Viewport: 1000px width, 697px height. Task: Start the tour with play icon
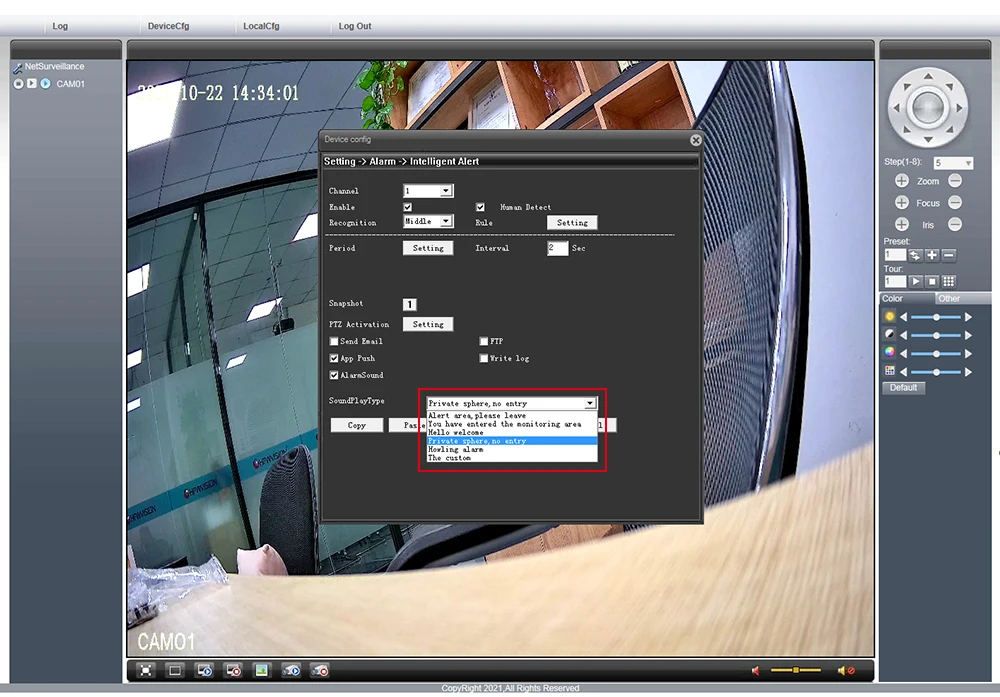[x=915, y=281]
